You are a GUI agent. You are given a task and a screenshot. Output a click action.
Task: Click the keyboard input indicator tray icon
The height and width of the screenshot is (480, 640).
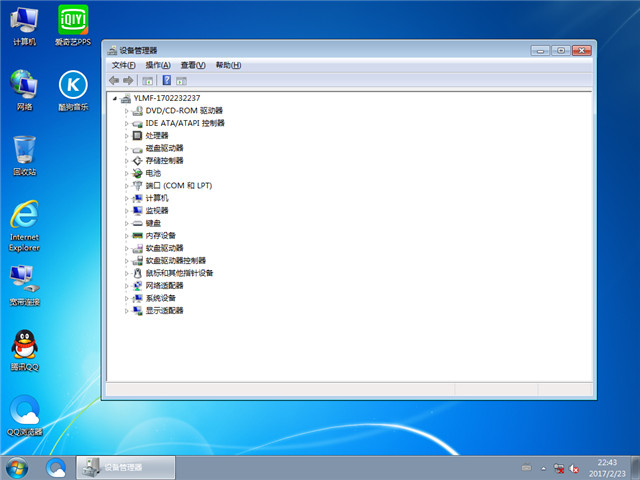click(527, 468)
